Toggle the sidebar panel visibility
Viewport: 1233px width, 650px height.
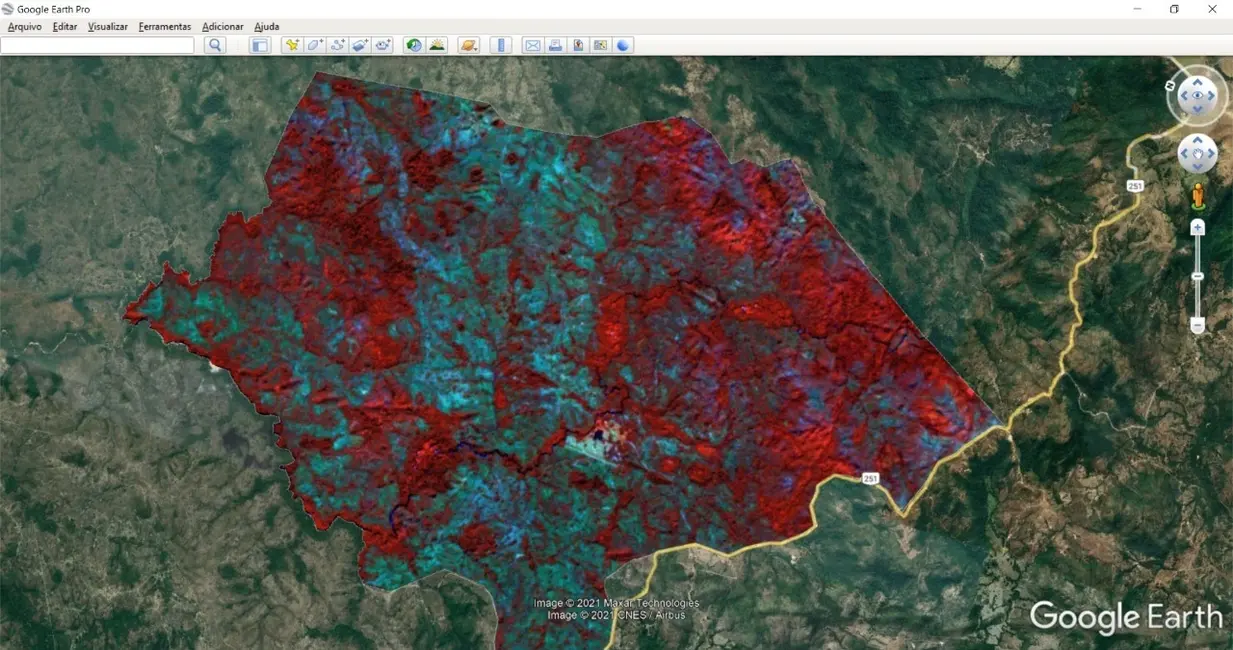click(x=260, y=45)
